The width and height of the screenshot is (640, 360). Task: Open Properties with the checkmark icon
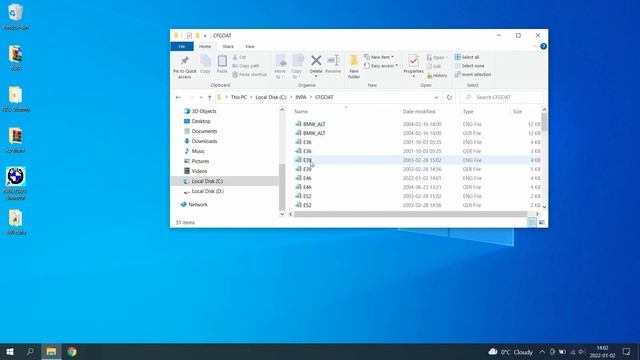413,61
